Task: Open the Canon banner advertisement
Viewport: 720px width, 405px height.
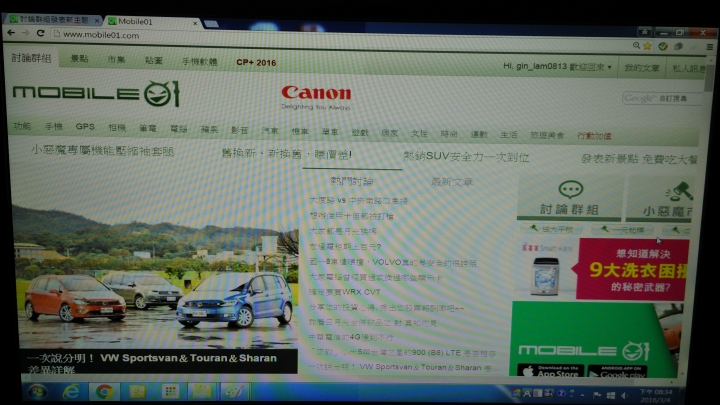Action: pos(316,97)
